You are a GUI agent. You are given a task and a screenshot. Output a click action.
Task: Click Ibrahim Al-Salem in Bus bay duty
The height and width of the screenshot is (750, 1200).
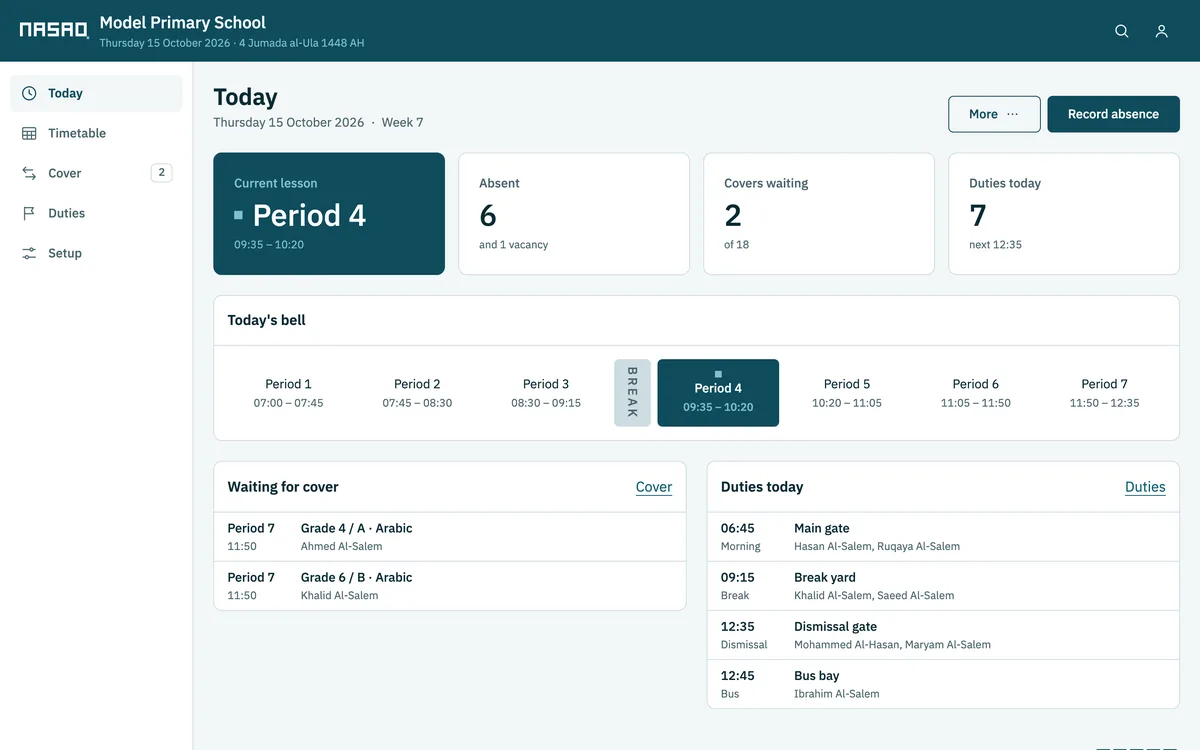(837, 694)
